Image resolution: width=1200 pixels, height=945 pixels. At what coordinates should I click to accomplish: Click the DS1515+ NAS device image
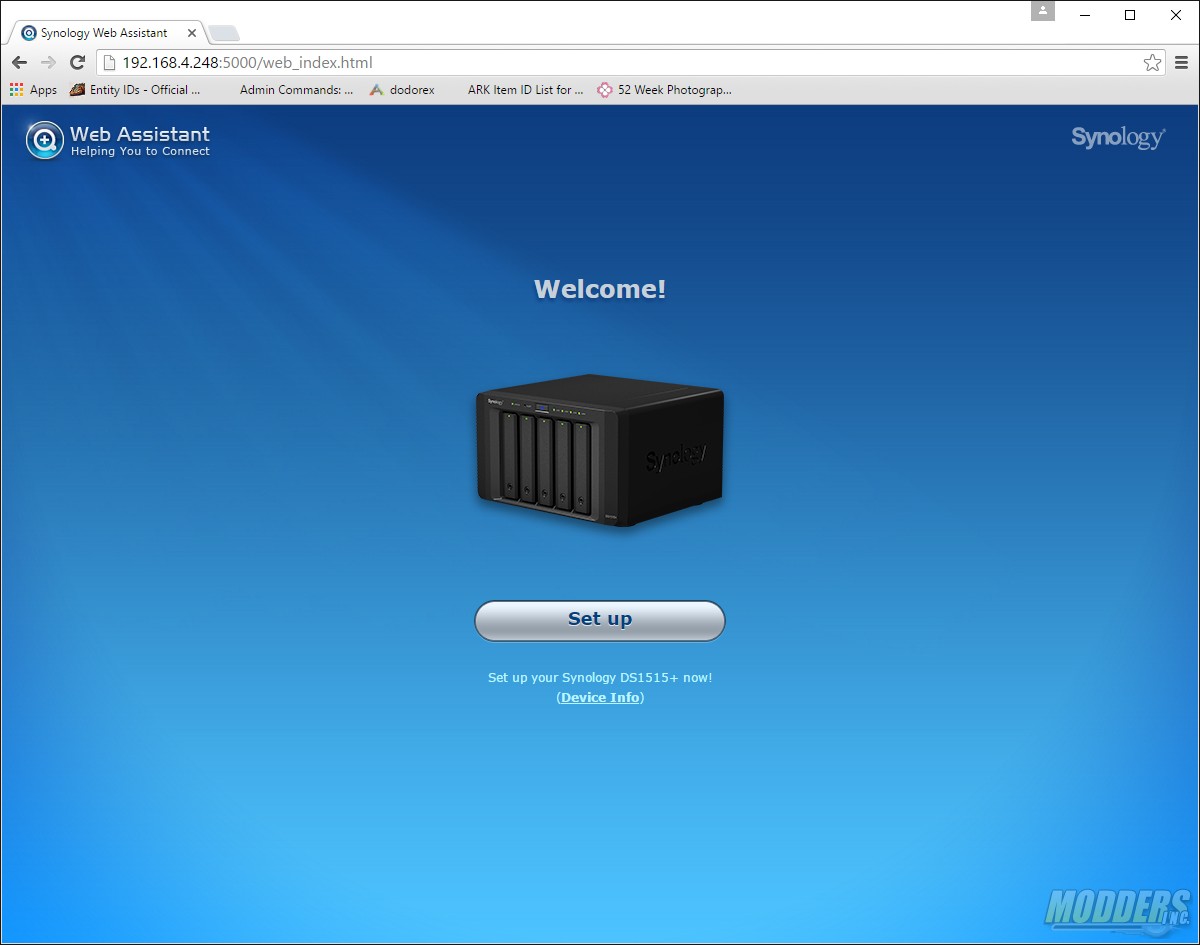(600, 450)
